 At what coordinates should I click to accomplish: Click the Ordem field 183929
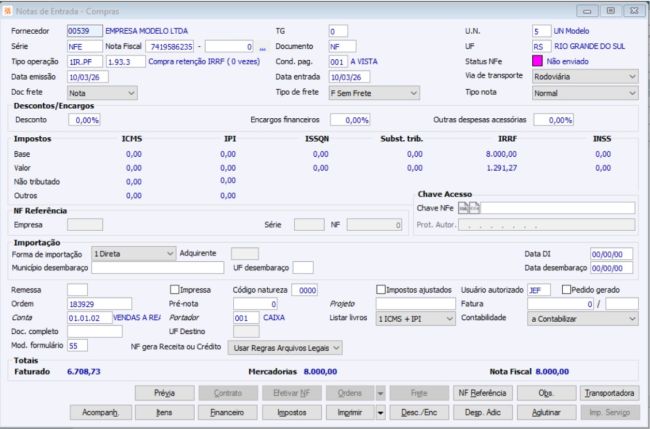99,304
